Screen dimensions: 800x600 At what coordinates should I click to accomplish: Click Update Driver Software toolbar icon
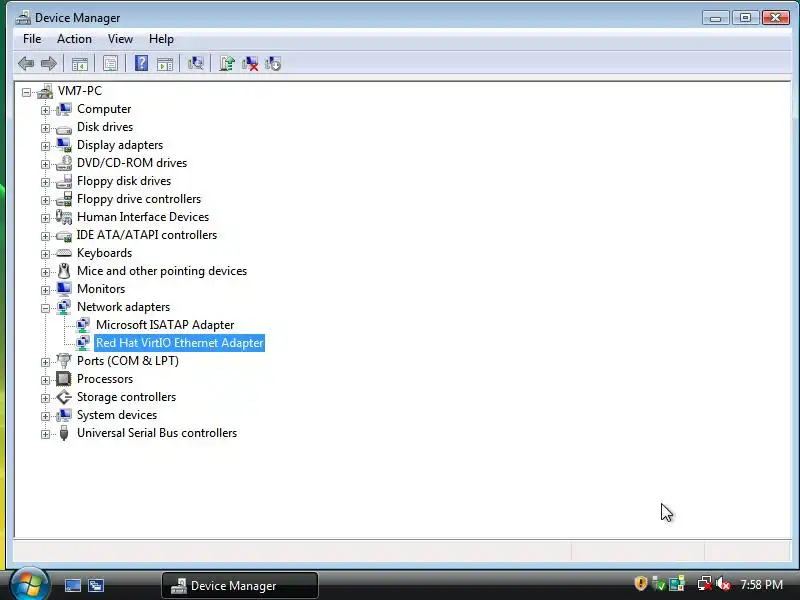pyautogui.click(x=227, y=63)
